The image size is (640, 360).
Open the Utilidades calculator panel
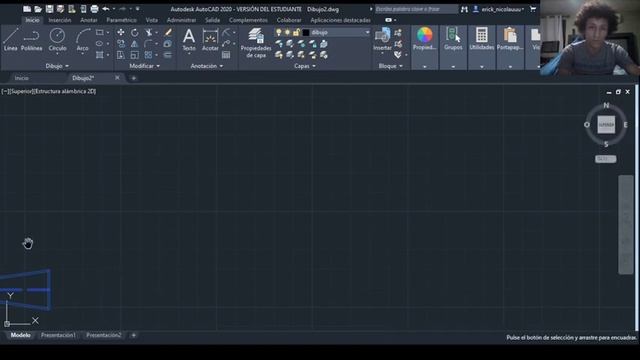click(x=482, y=40)
